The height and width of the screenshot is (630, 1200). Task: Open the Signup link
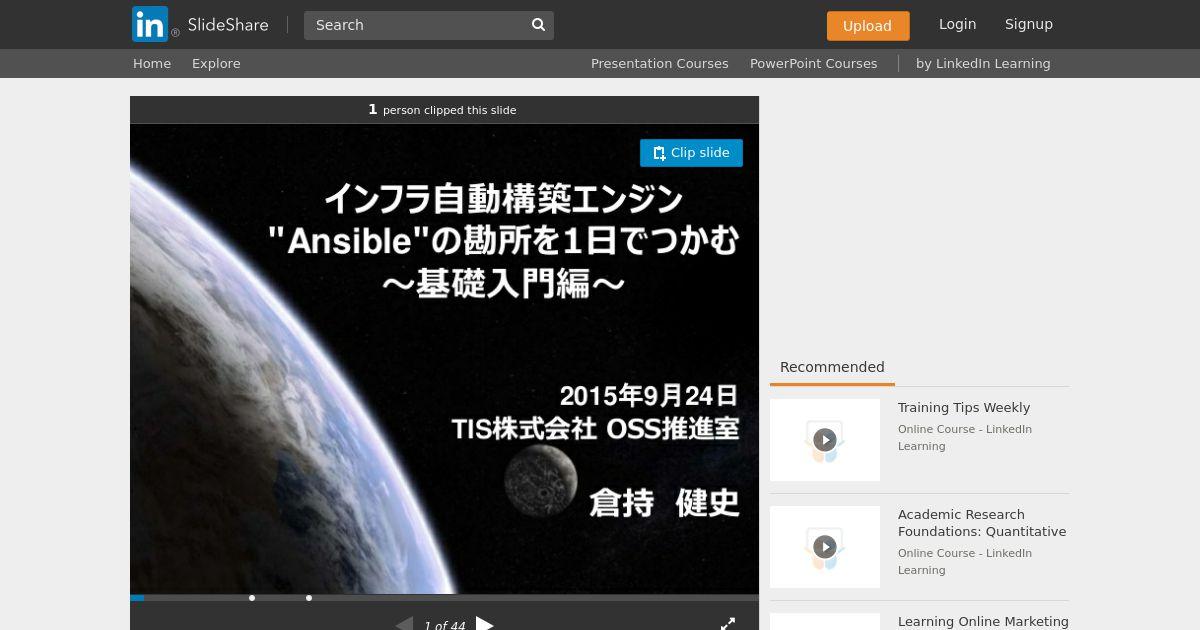click(1029, 24)
